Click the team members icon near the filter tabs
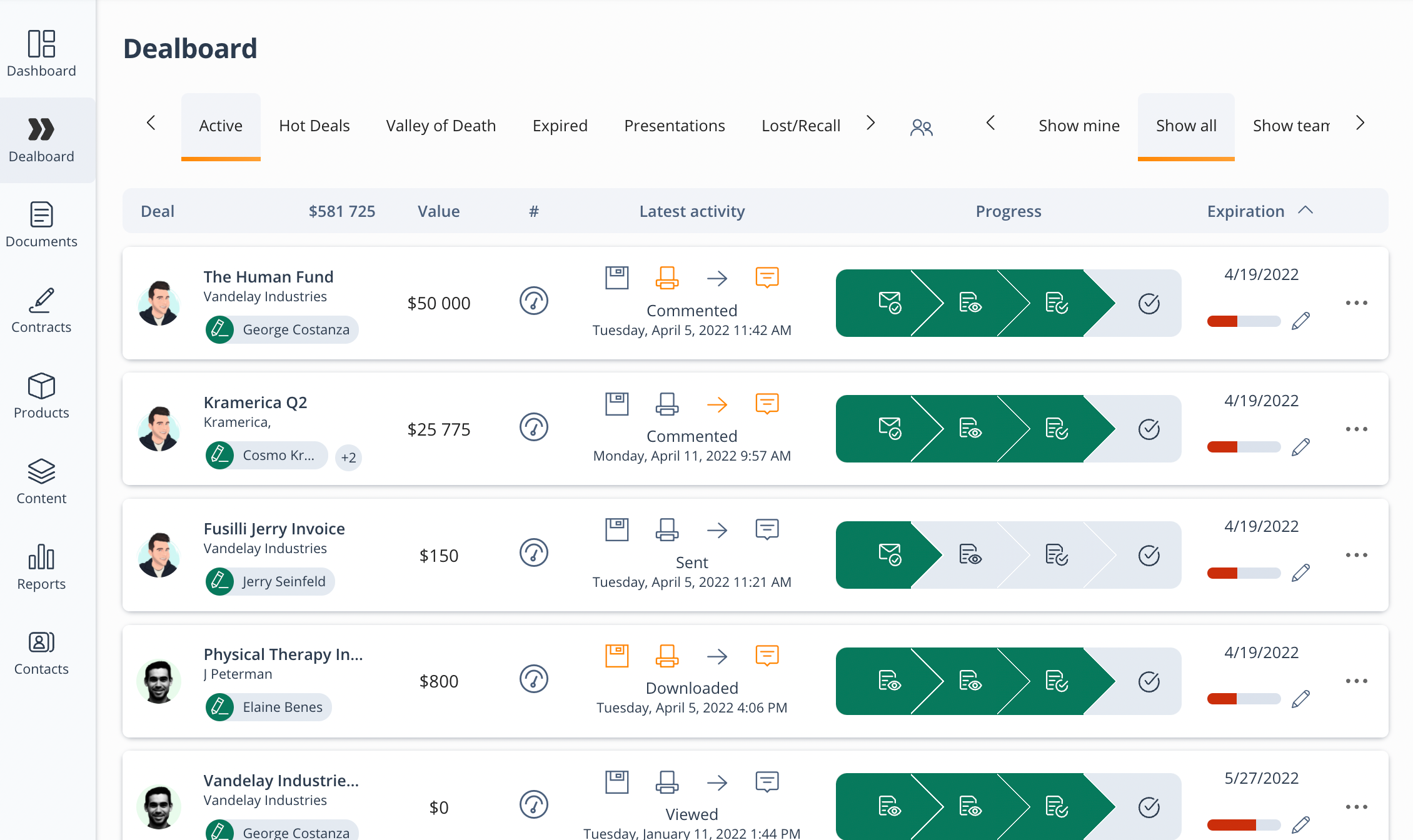 pos(922,127)
